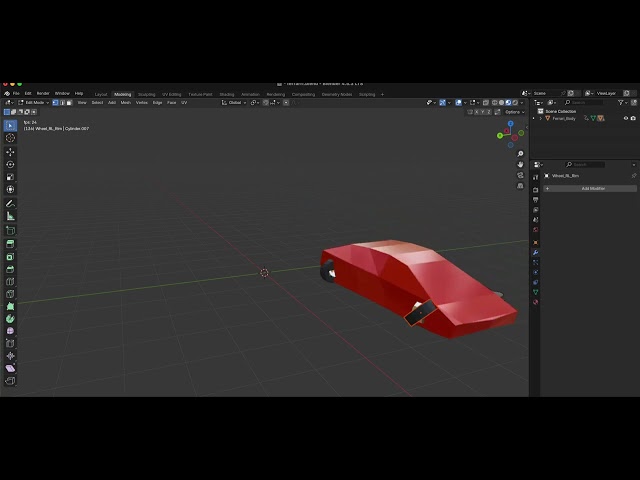Enable edge select mode

(x=62, y=103)
